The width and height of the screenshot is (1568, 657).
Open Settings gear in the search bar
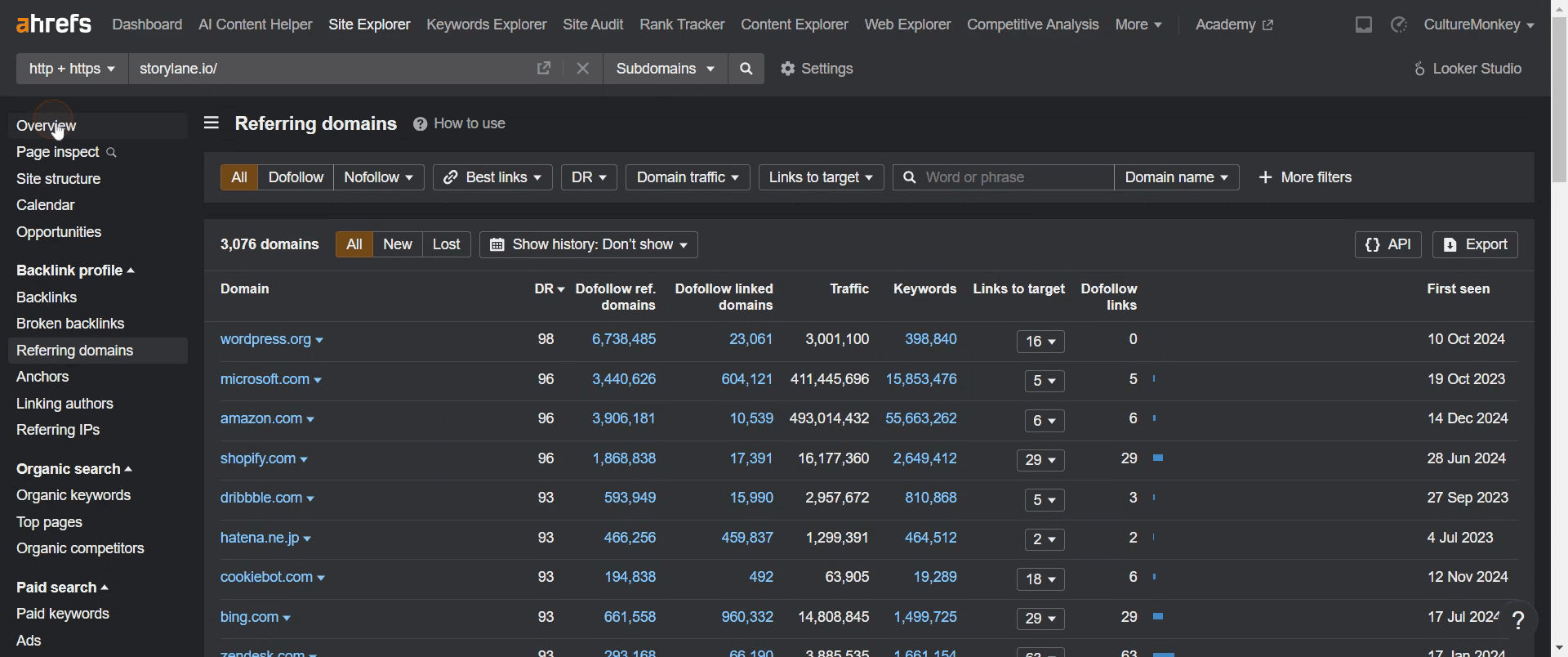[x=817, y=69]
